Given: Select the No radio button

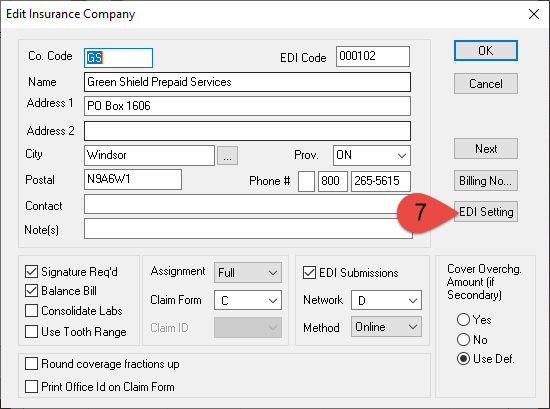Looking at the screenshot, I should tap(463, 340).
